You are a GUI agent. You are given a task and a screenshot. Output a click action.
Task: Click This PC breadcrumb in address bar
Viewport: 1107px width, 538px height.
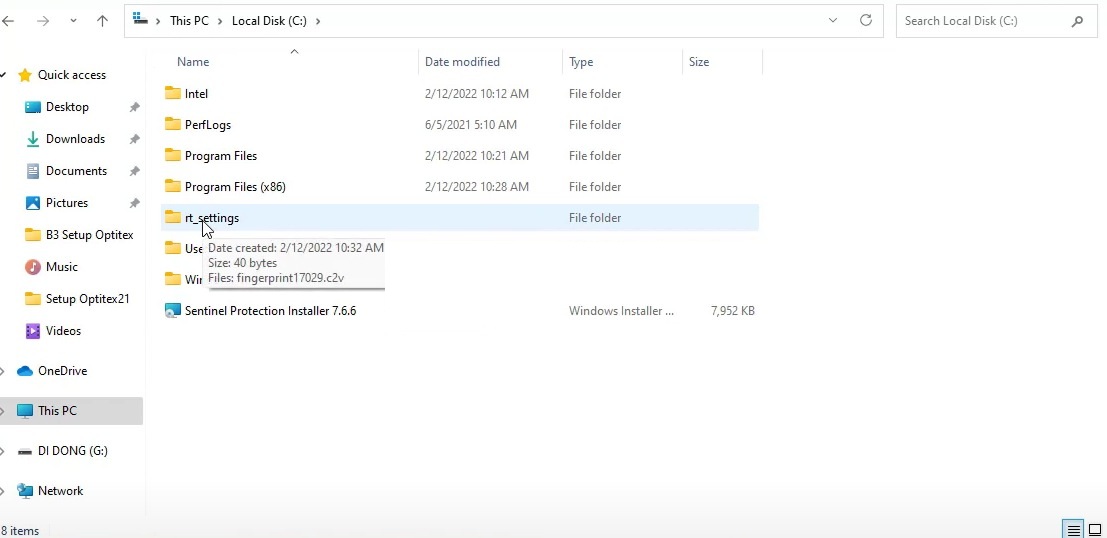click(190, 21)
